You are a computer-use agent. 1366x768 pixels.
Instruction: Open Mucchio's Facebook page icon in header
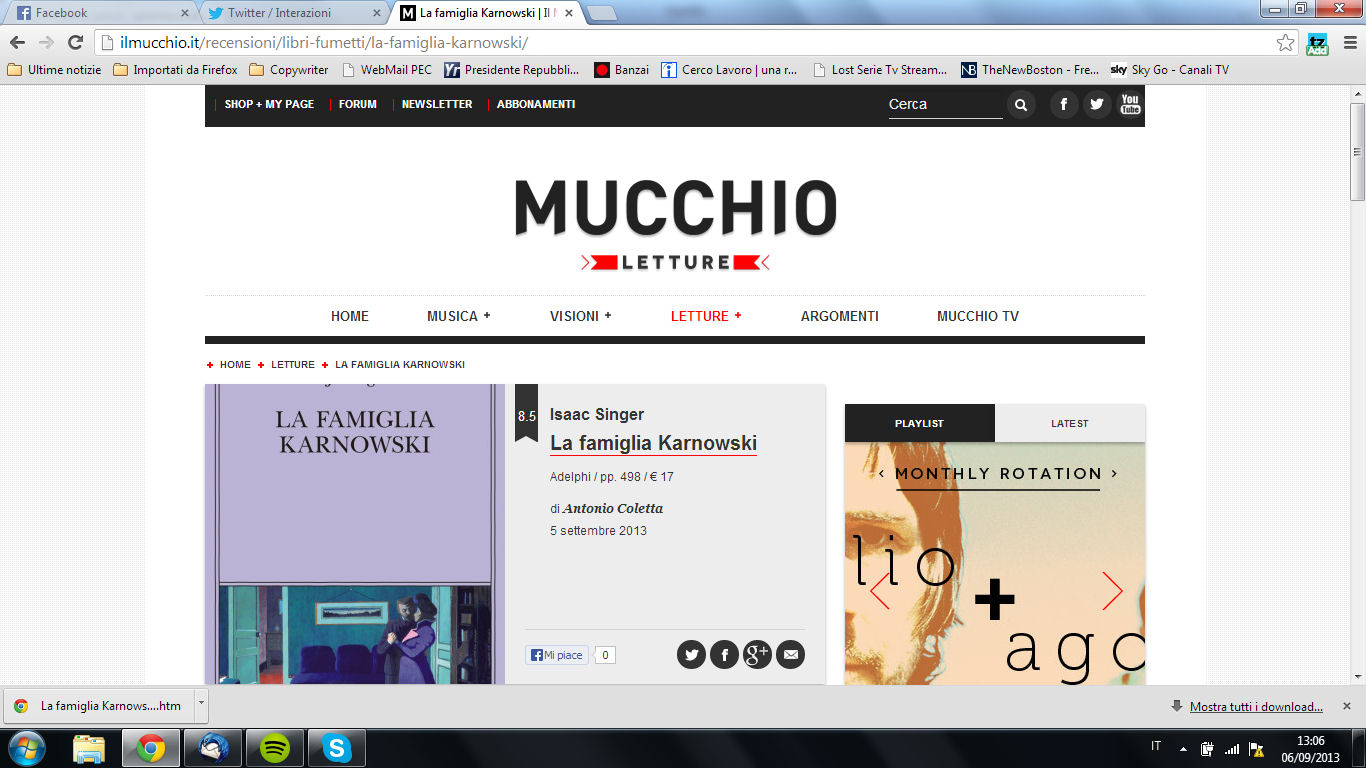point(1064,105)
